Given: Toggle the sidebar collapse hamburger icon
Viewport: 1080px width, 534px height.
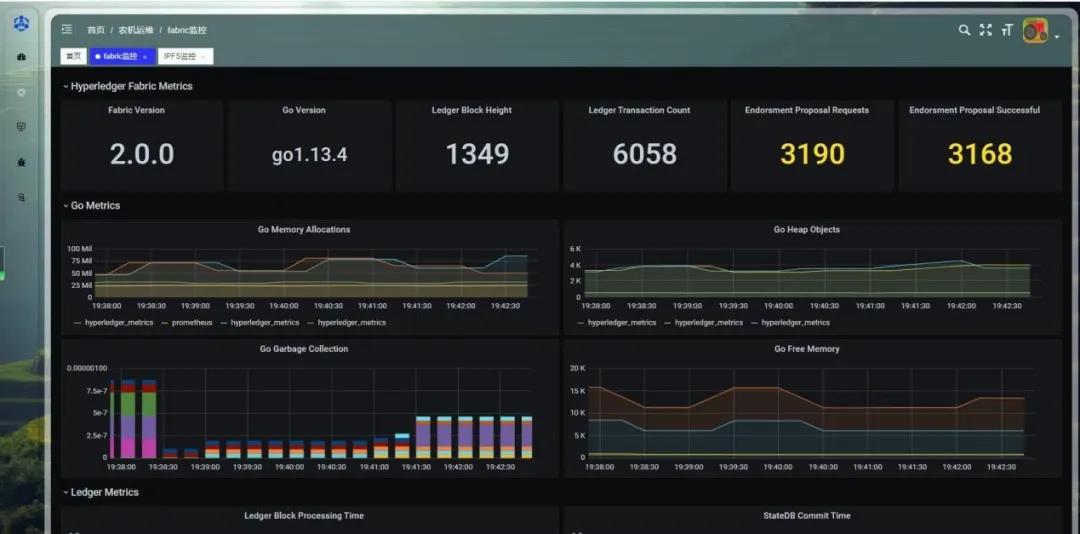Looking at the screenshot, I should click(67, 30).
